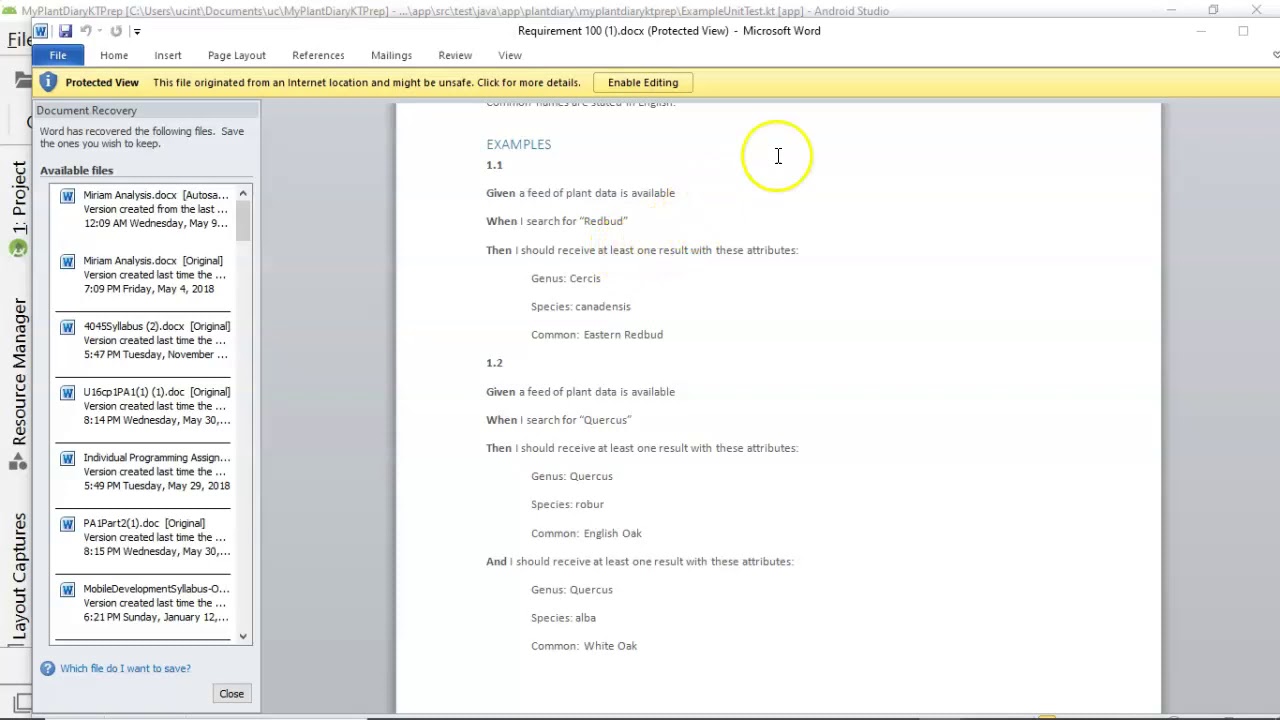The image size is (1280, 720).
Task: Open the References ribbon tab
Action: [x=318, y=55]
